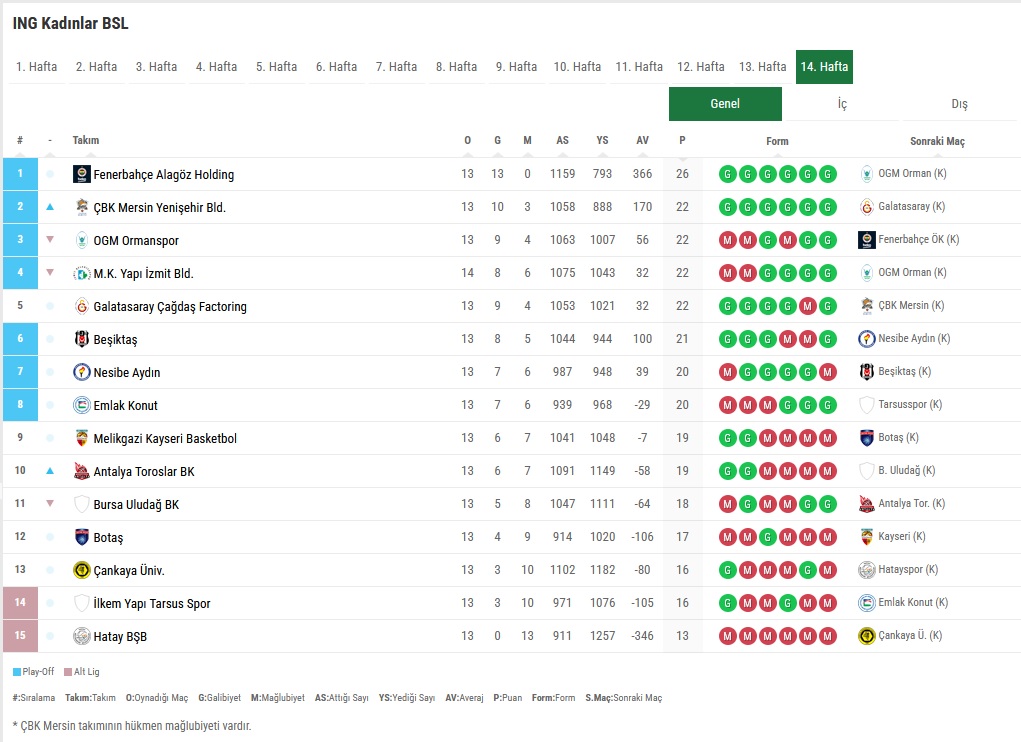Click Galatasaray (K) next-match logo
The height and width of the screenshot is (742, 1021).
point(867,207)
